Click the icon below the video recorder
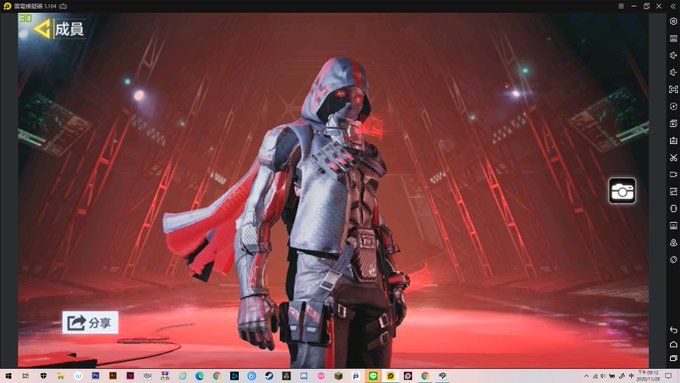The height and width of the screenshot is (383, 680). (673, 191)
